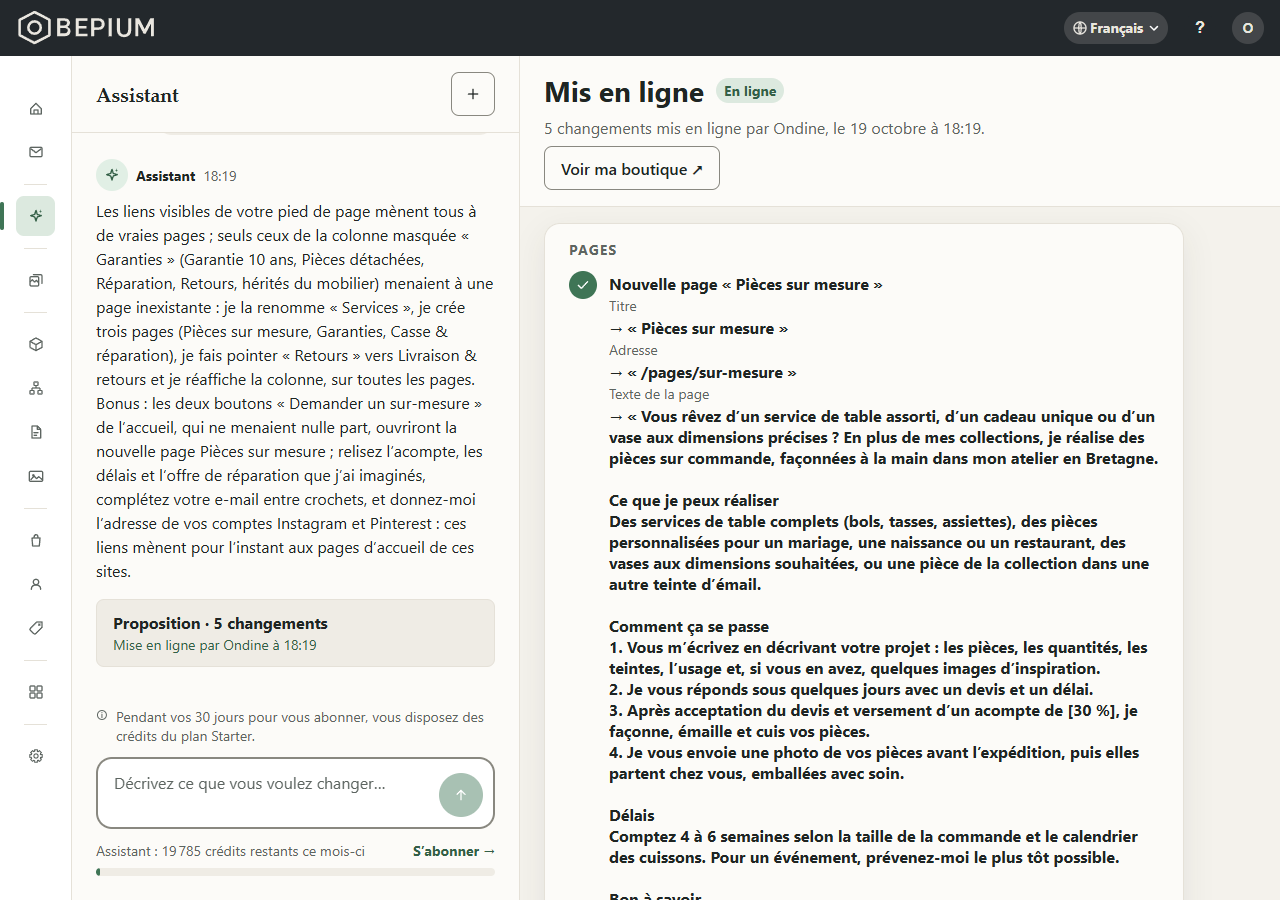
Task: Click the info icon beside the Starter credits note
Action: pos(102,716)
